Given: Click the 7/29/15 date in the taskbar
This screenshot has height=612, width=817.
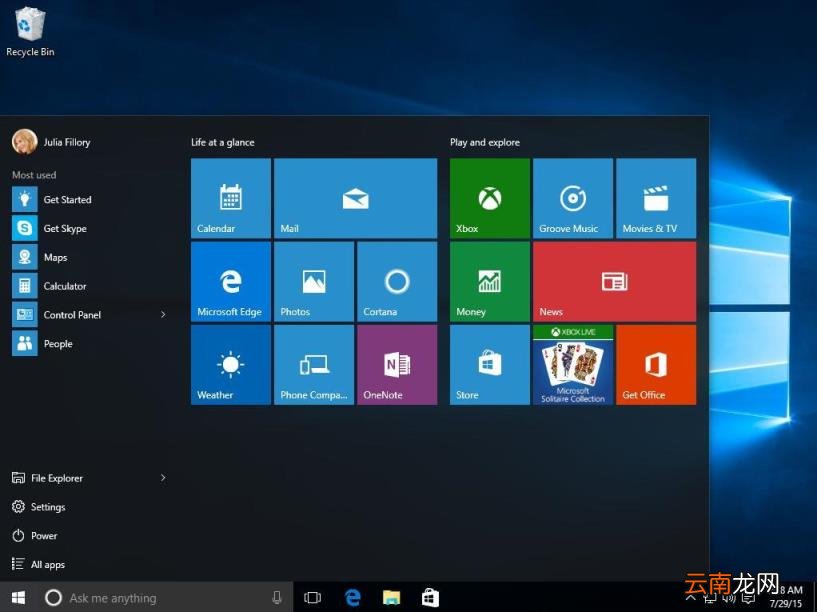Looking at the screenshot, I should click(x=786, y=604).
